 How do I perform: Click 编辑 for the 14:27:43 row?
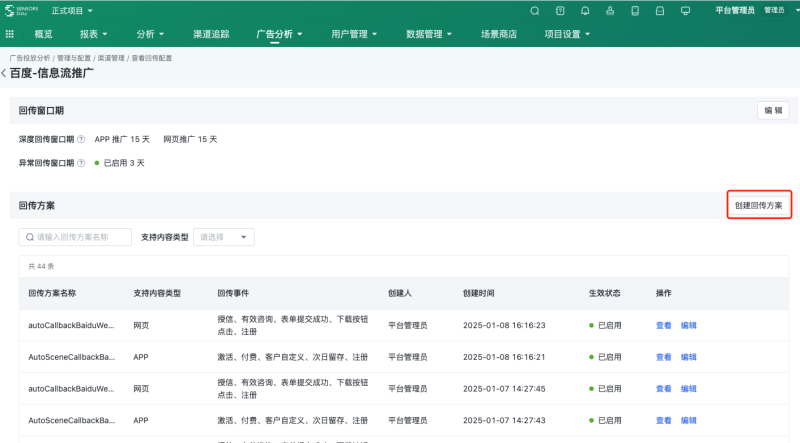688,421
